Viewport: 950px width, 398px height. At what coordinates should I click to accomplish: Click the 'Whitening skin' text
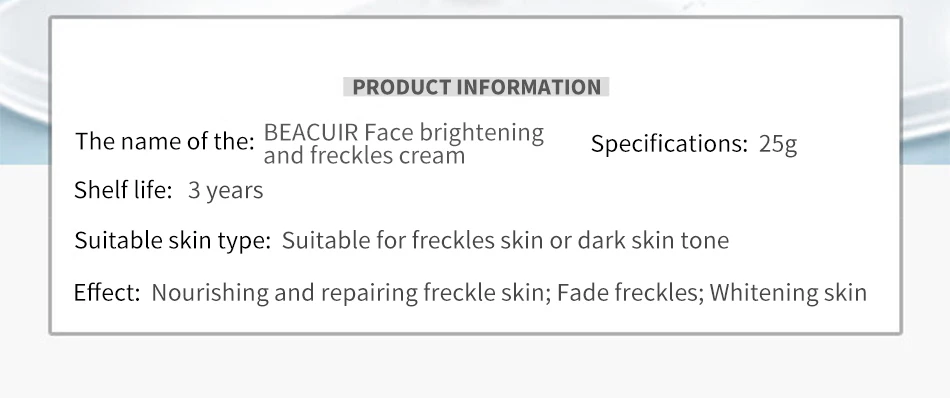(x=788, y=293)
